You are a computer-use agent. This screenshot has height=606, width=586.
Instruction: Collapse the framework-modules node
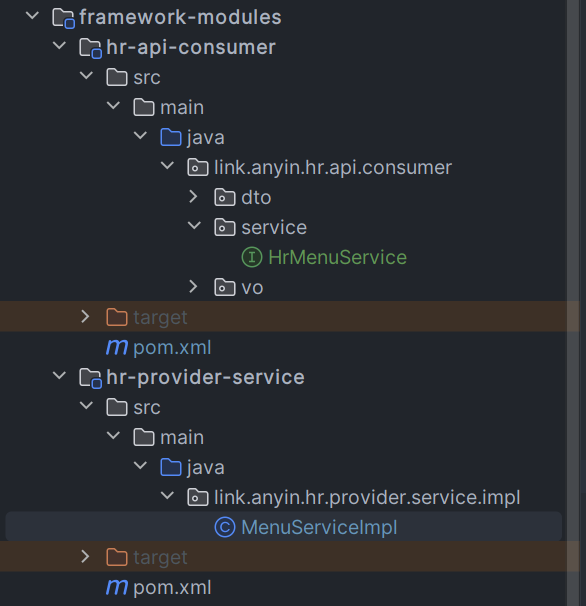click(32, 15)
